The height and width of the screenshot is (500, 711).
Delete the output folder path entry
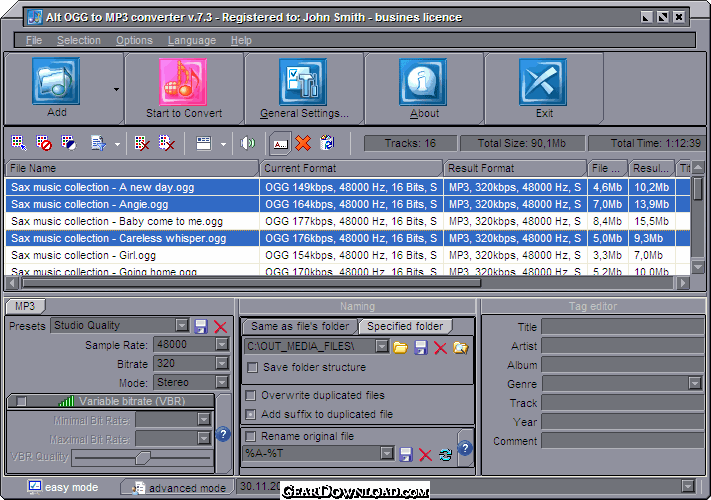tap(440, 348)
